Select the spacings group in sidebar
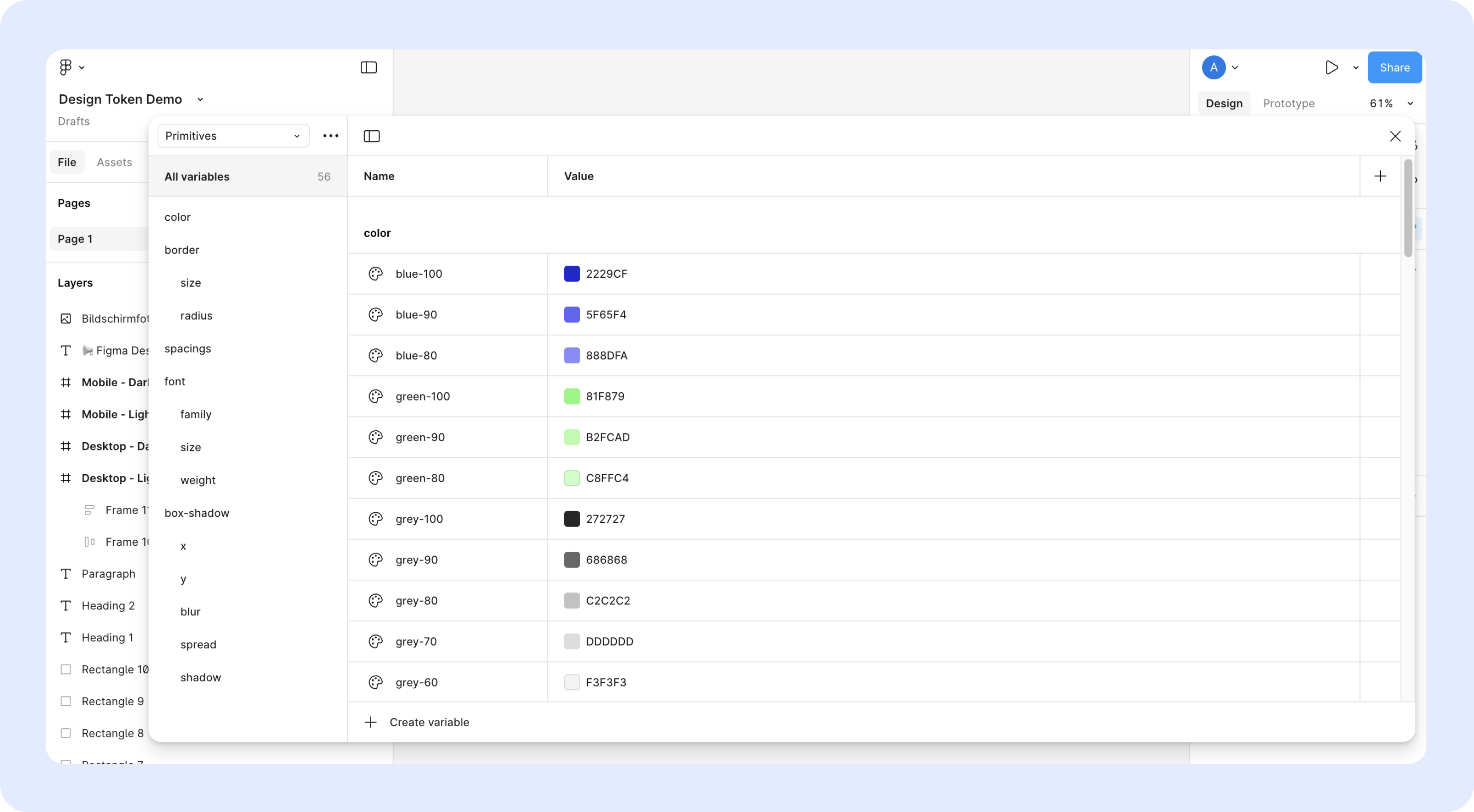The image size is (1474, 812). [x=187, y=348]
